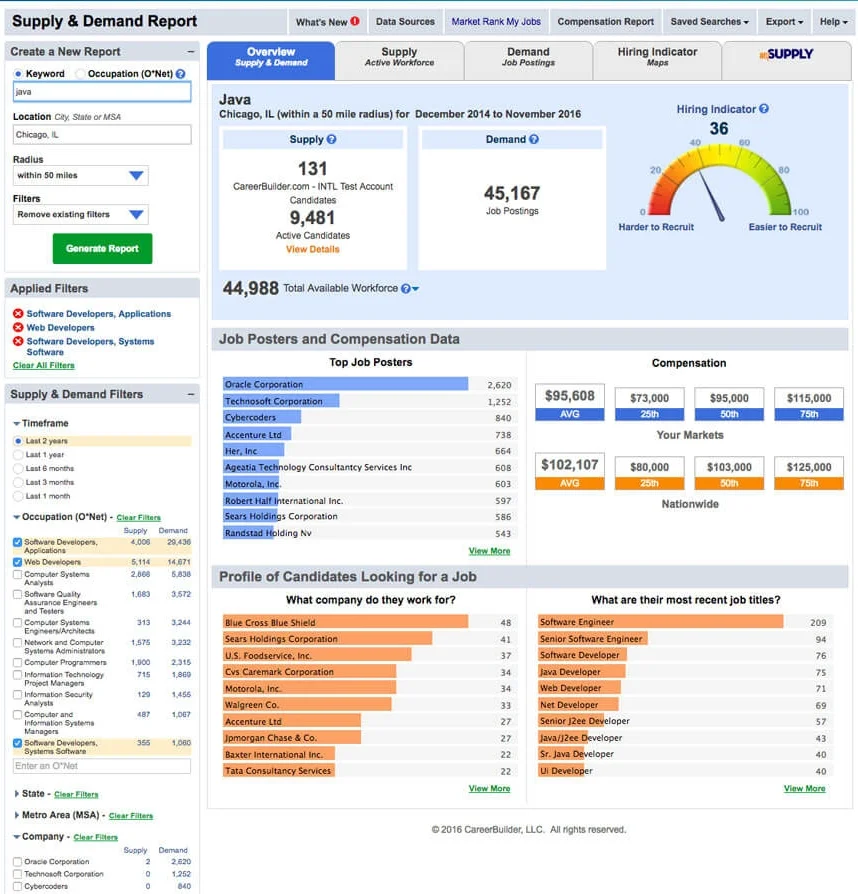Viewport: 858px width, 894px height.
Task: Open the Radius within 50 miles dropdown
Action: 80,176
